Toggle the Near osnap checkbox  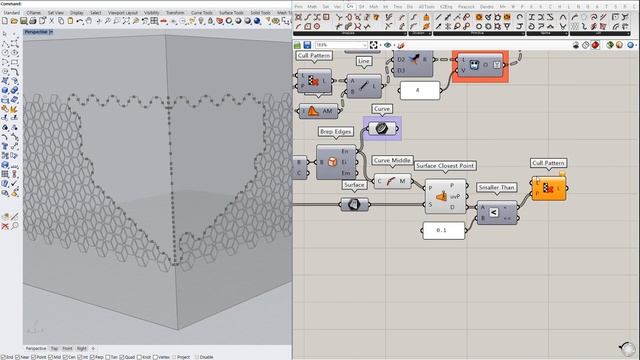pos(17,357)
